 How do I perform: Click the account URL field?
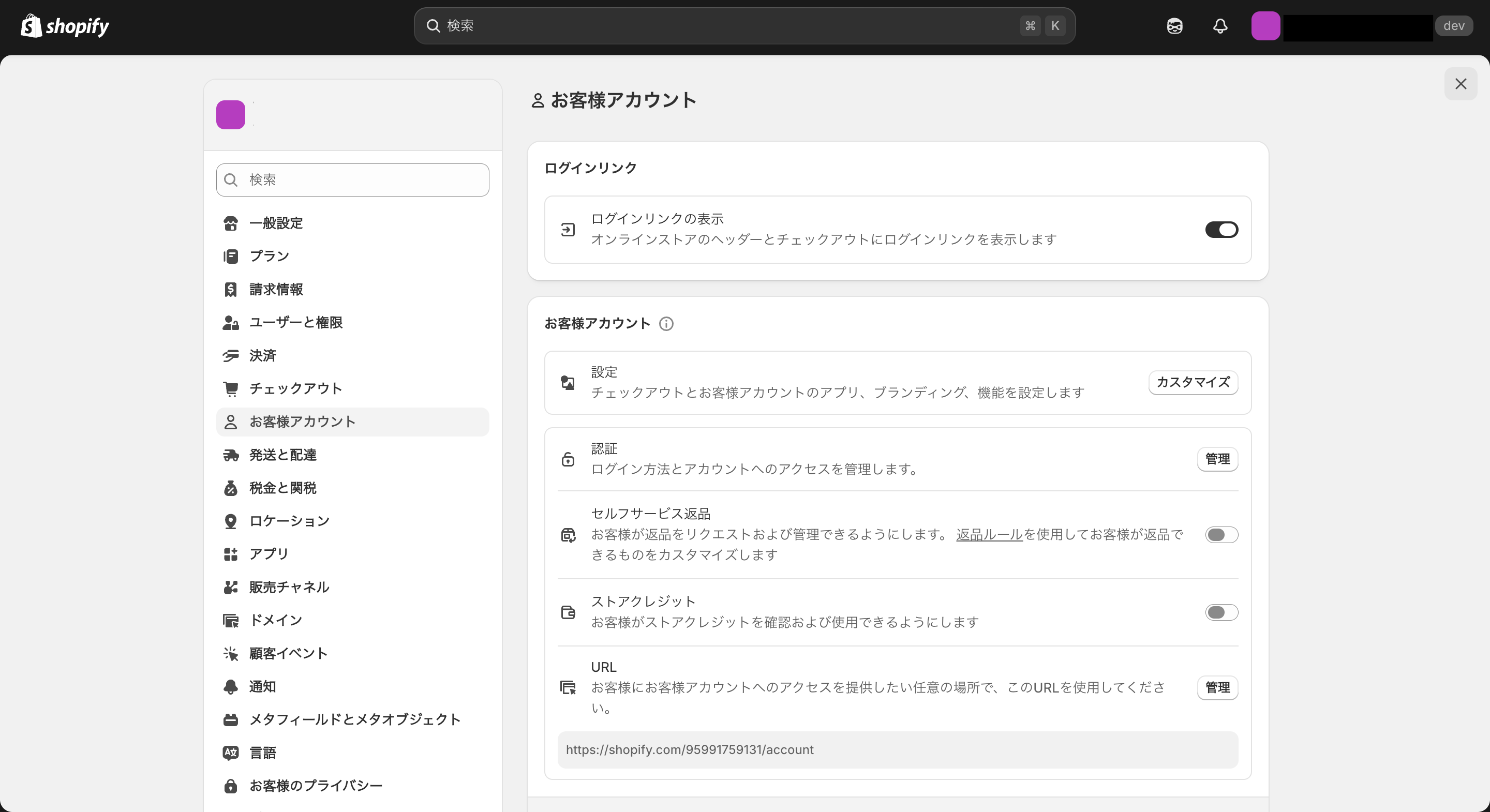[897, 749]
